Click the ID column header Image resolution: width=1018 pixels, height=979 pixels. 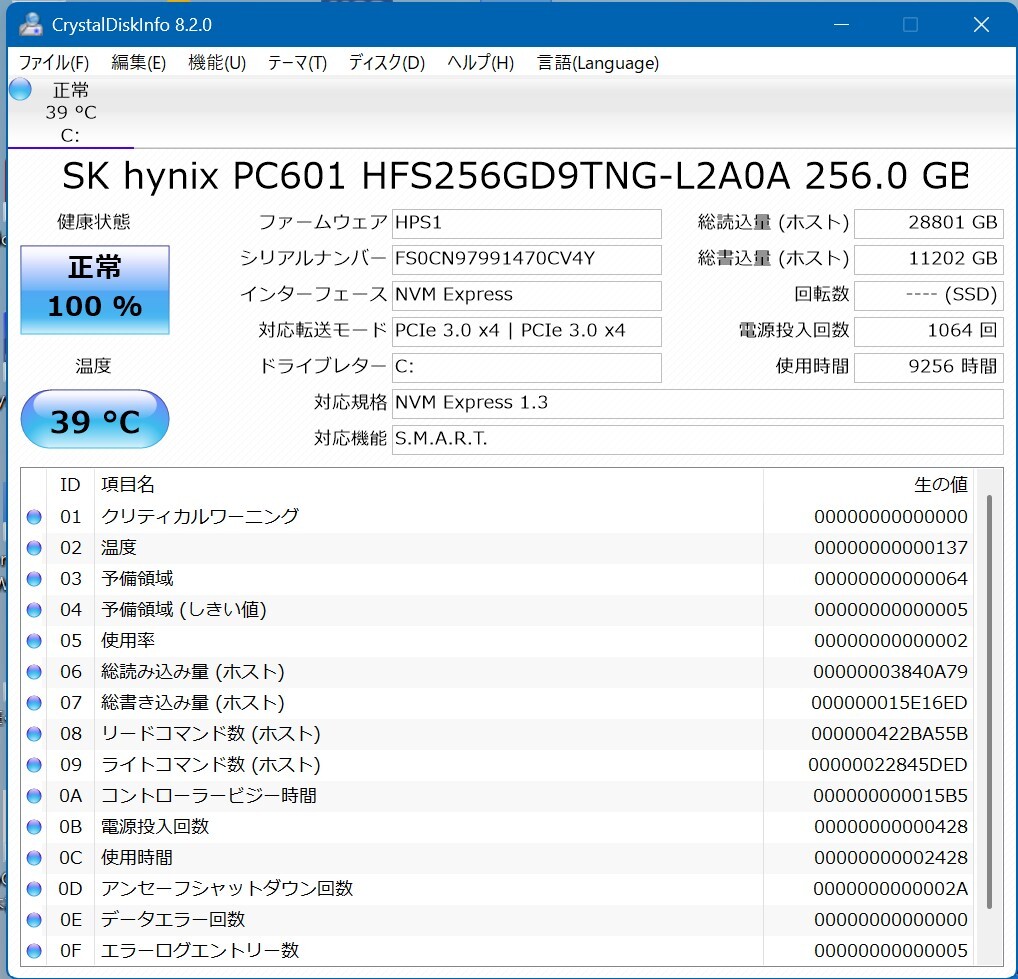click(70, 484)
